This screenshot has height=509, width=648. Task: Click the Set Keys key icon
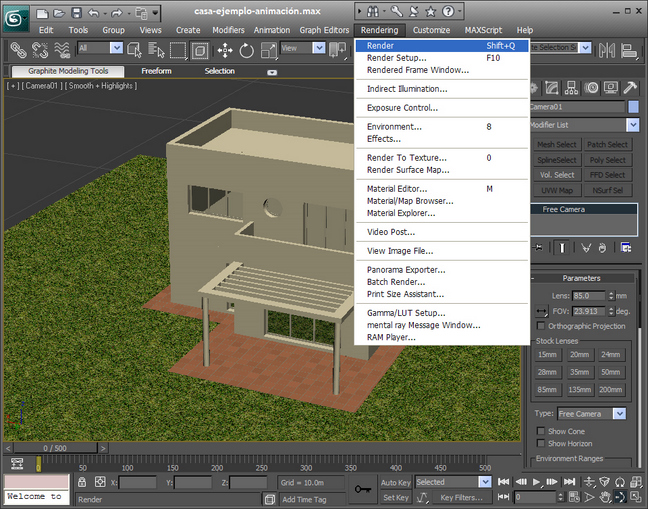point(363,489)
